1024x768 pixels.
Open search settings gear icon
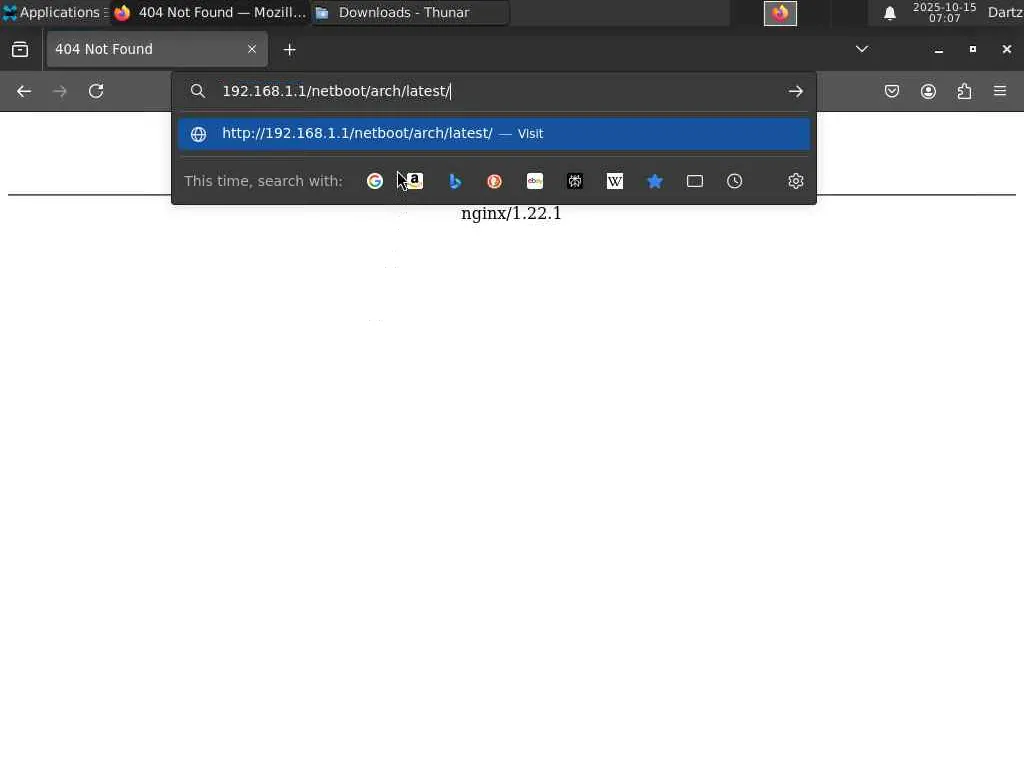tap(795, 181)
